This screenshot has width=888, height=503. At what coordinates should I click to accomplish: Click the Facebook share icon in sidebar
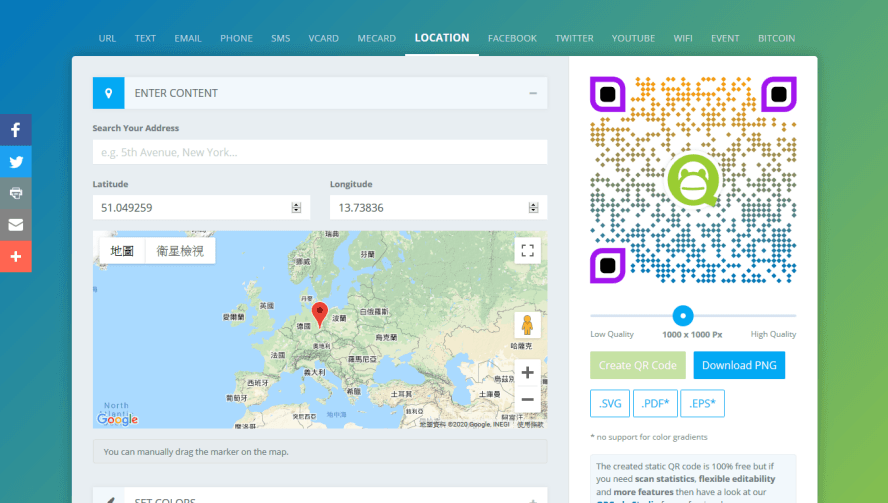16,130
